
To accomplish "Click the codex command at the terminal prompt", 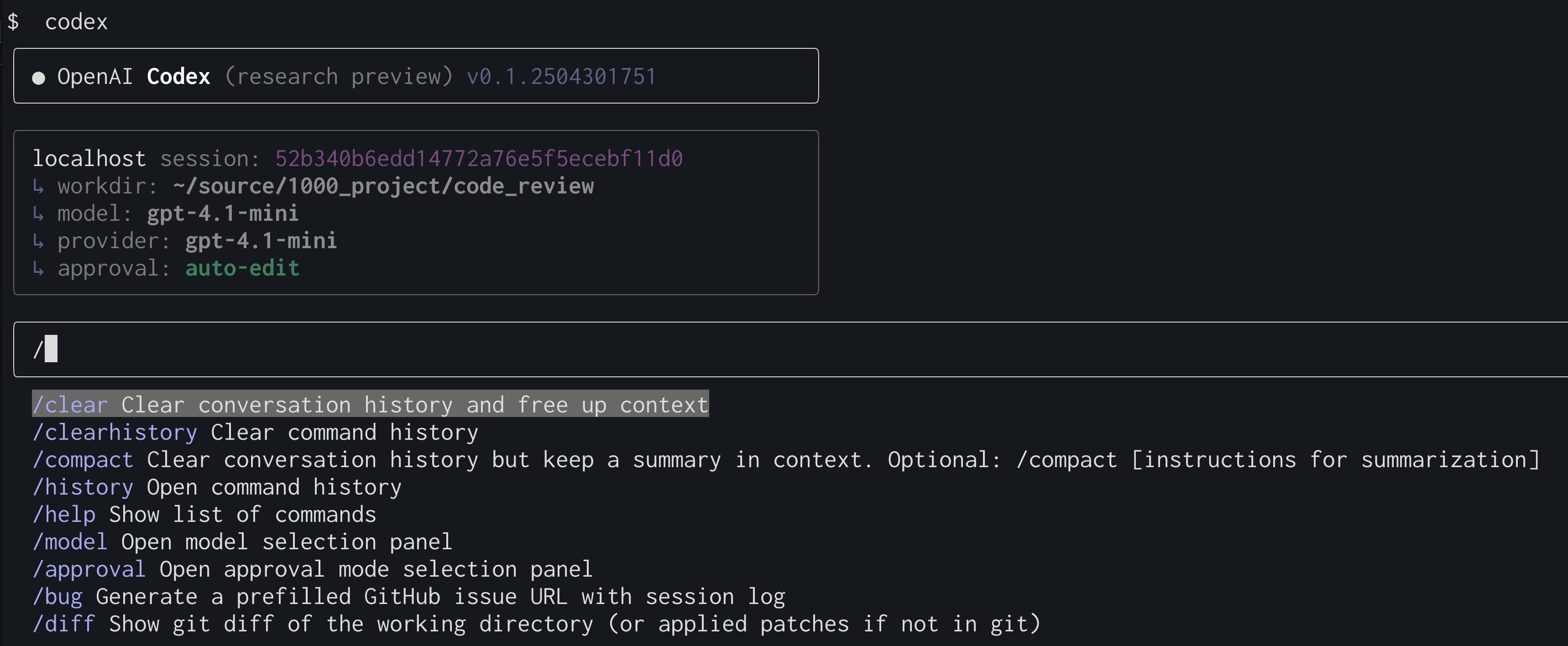I will (x=76, y=21).
